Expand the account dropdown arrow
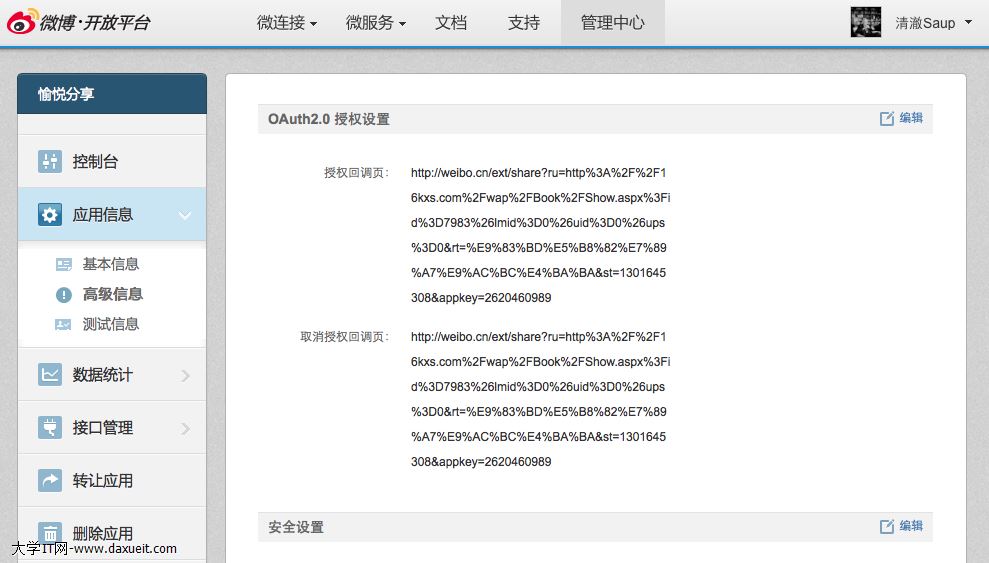 [968, 22]
